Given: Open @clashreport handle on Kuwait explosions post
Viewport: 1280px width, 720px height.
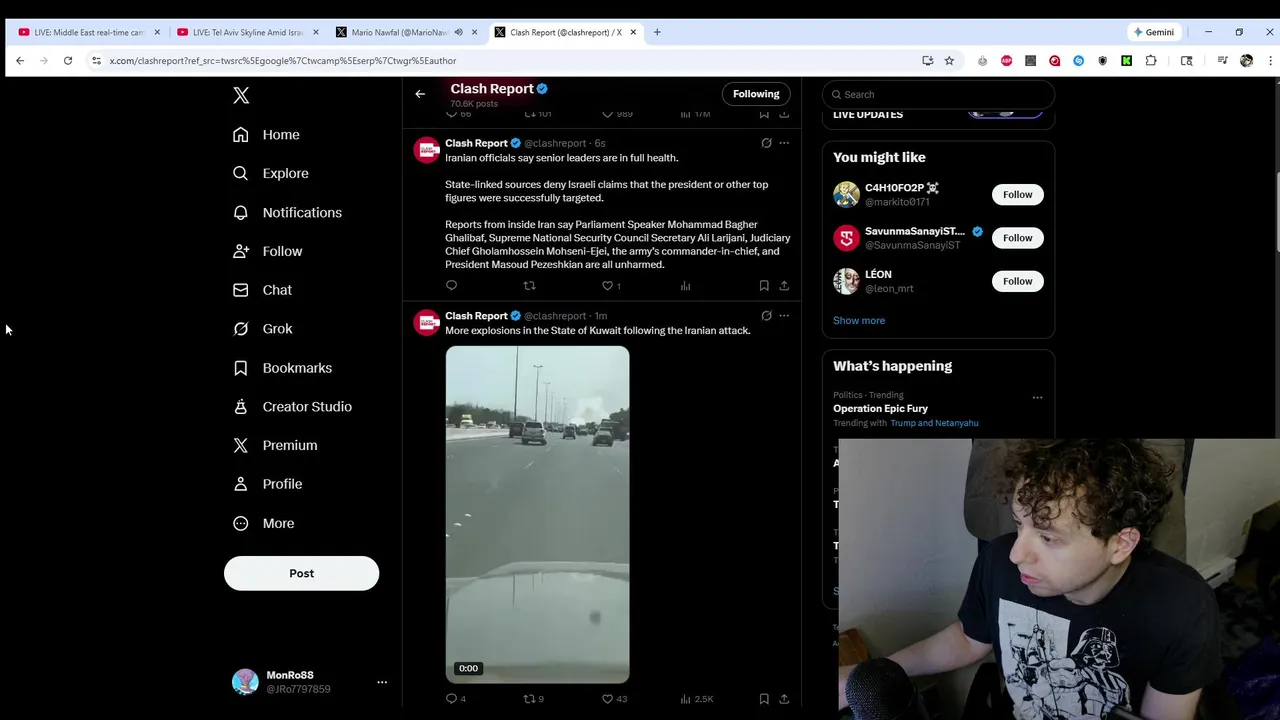Looking at the screenshot, I should pyautogui.click(x=555, y=316).
